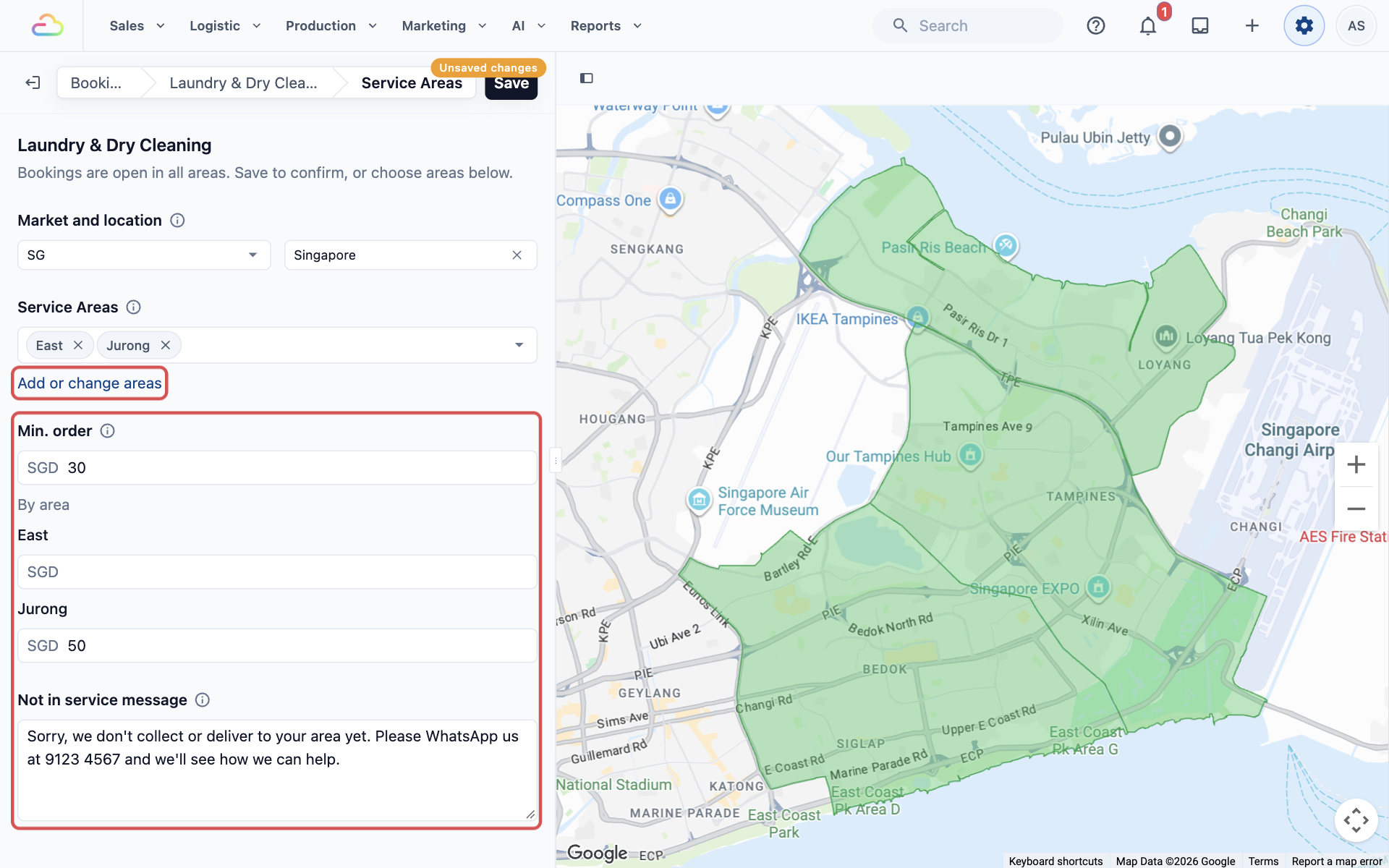Go to Booki... breadcrumb
1389x868 pixels.
click(x=96, y=83)
